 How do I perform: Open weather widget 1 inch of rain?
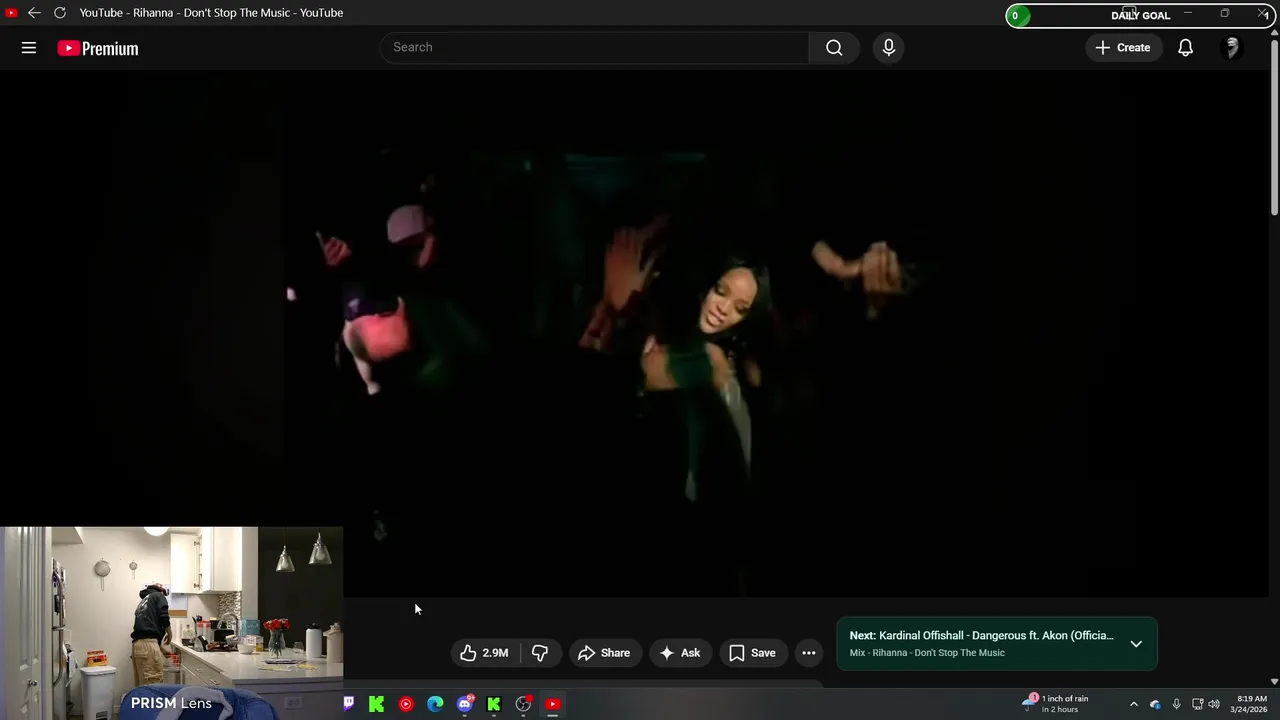click(x=1055, y=704)
